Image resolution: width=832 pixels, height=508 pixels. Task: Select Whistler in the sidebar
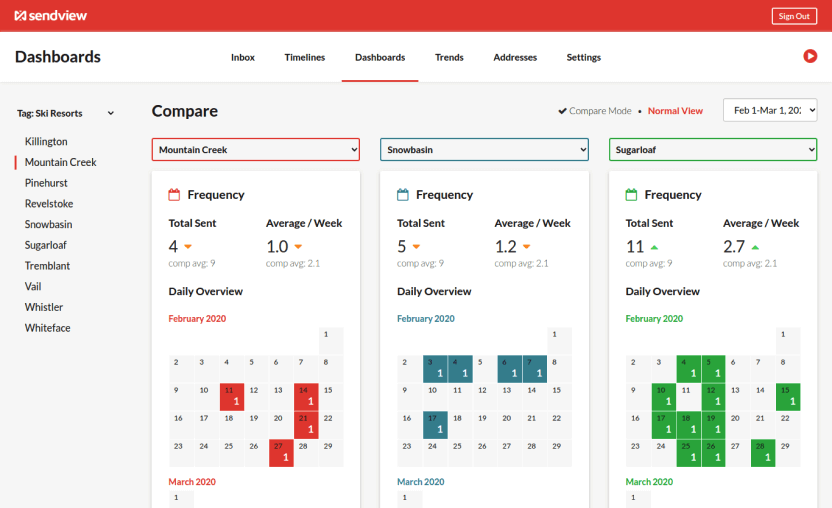point(44,307)
